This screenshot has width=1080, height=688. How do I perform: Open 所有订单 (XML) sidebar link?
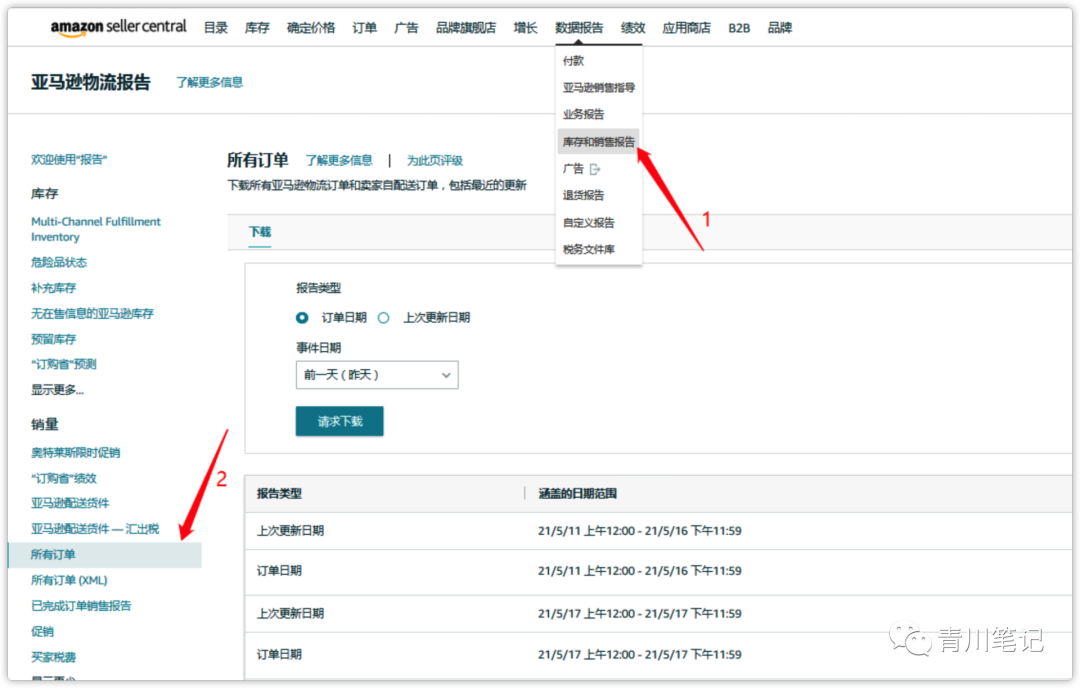69,581
